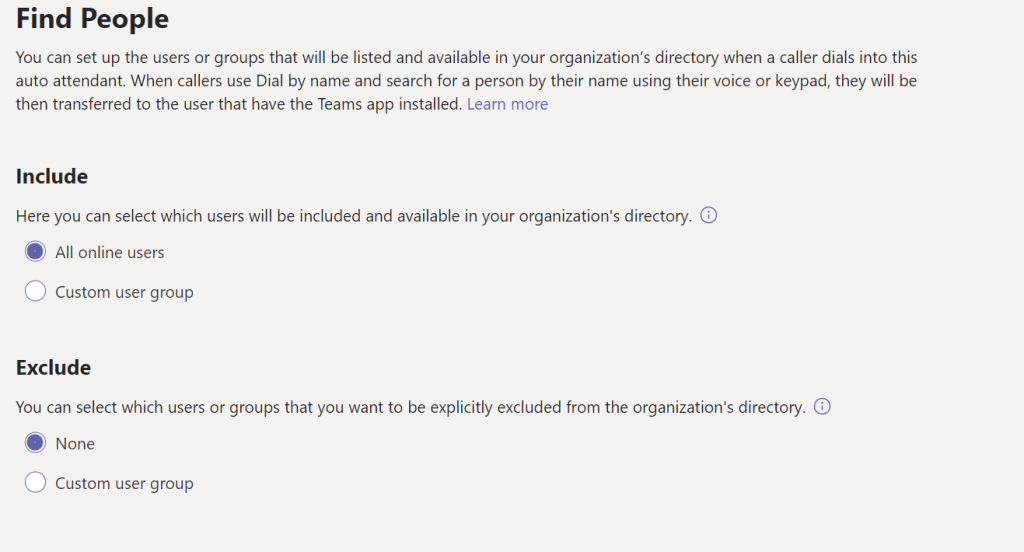Open the Learn more link
The image size is (1024, 552).
[x=507, y=104]
